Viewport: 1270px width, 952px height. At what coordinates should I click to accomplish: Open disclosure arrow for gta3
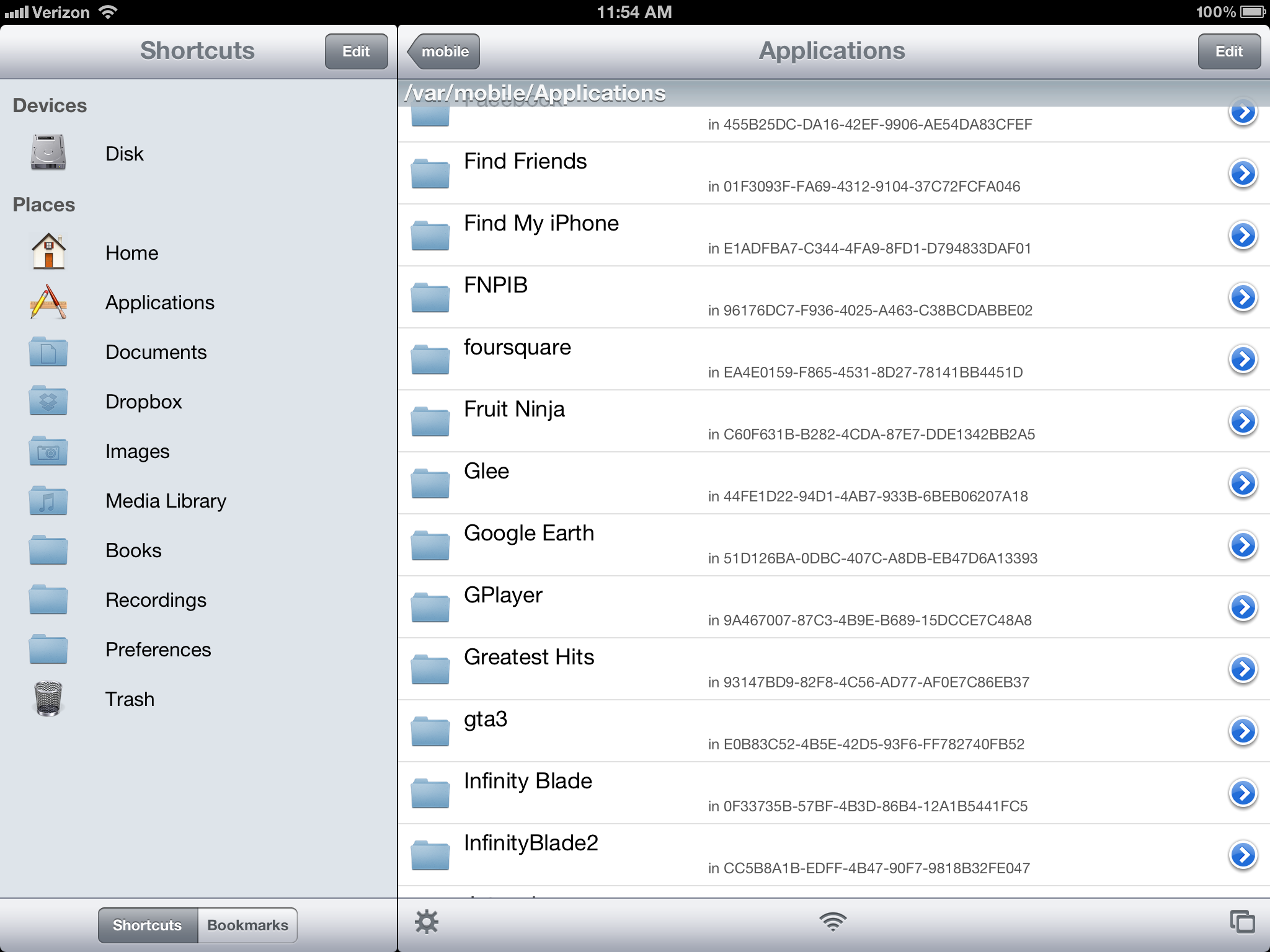tap(1243, 731)
